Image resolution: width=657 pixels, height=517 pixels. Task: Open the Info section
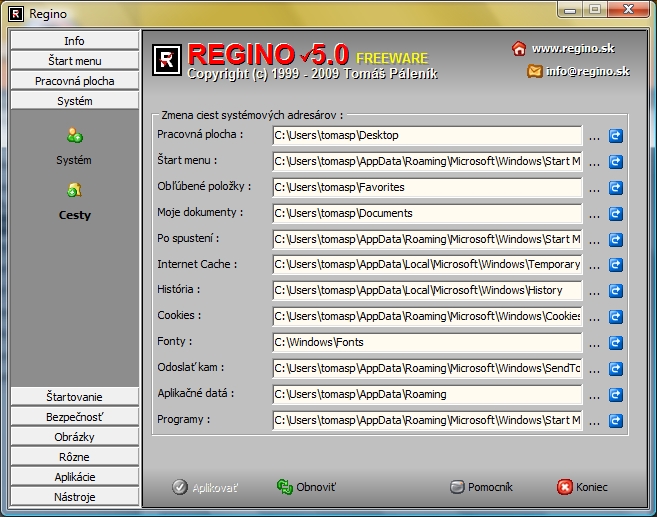coord(75,41)
